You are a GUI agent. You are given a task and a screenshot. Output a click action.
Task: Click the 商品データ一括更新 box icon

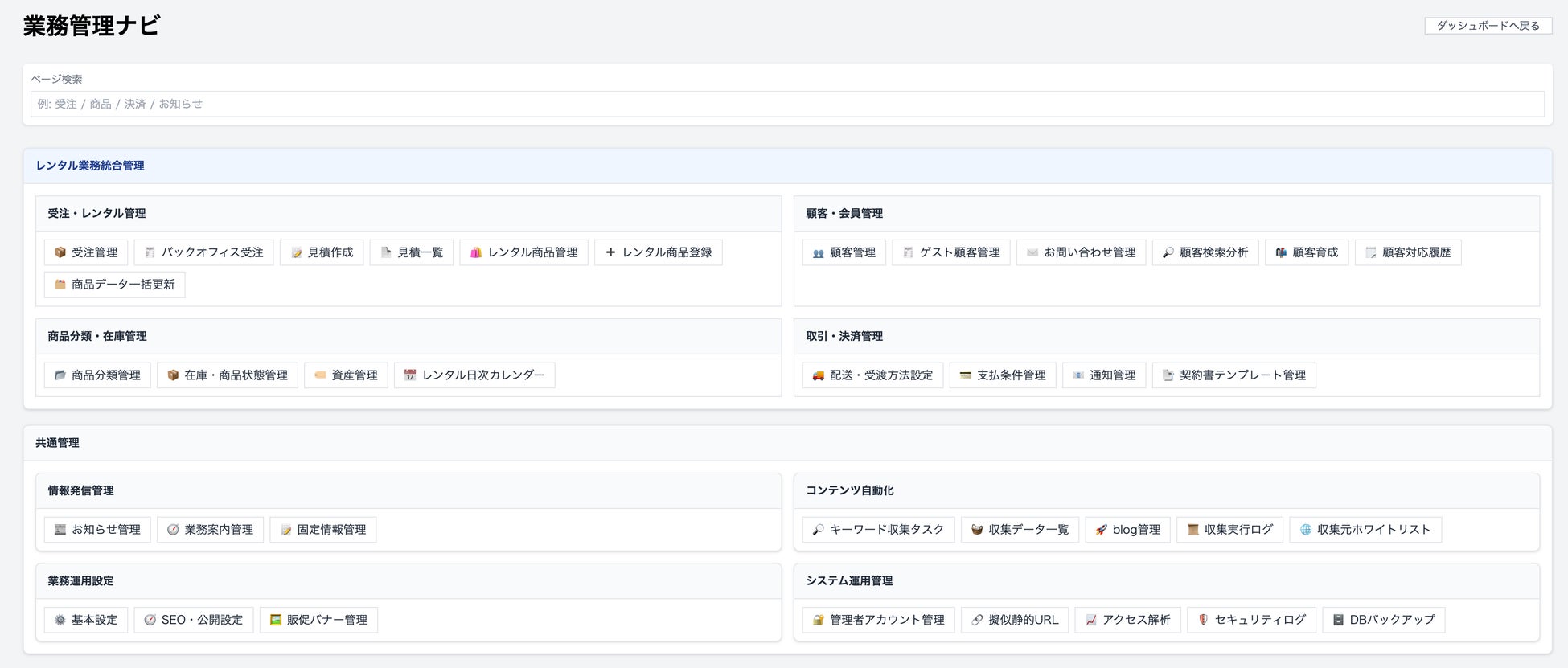click(x=60, y=285)
